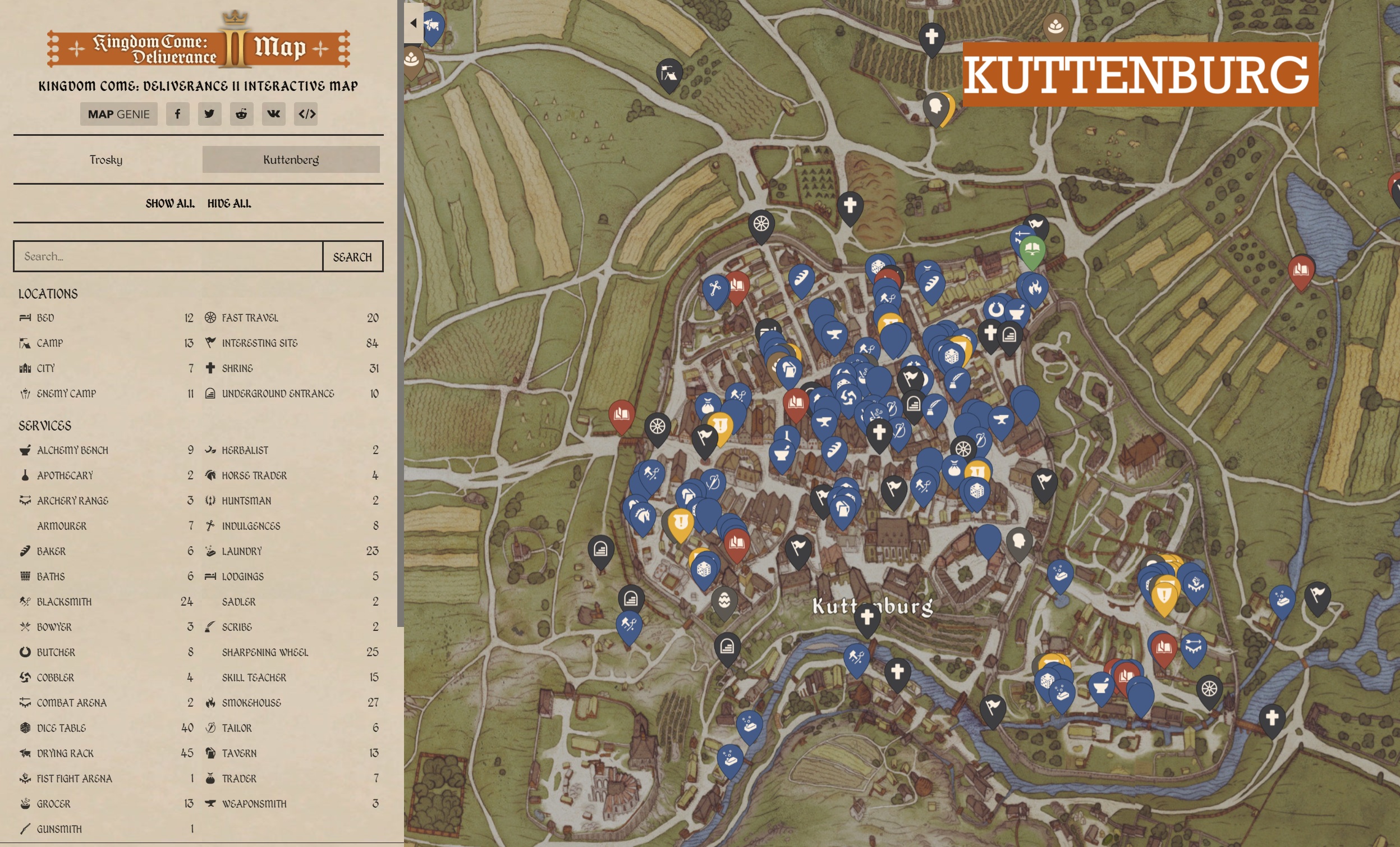Viewport: 1400px width, 847px height.
Task: Toggle the Blacksmith services filter
Action: [63, 601]
